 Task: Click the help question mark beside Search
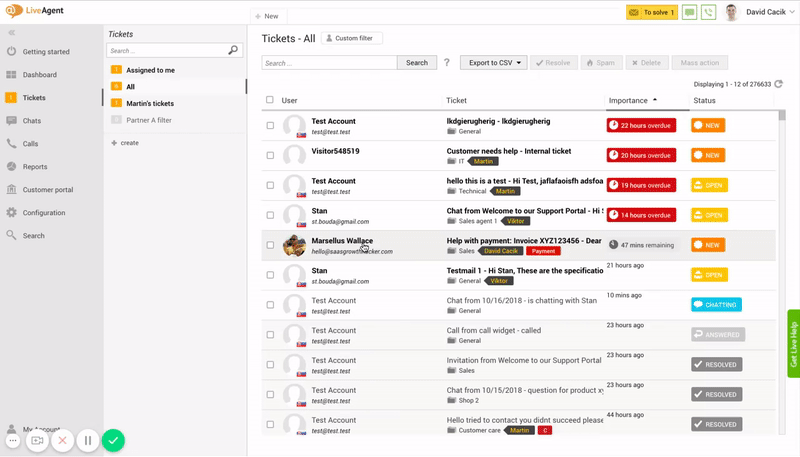446,63
